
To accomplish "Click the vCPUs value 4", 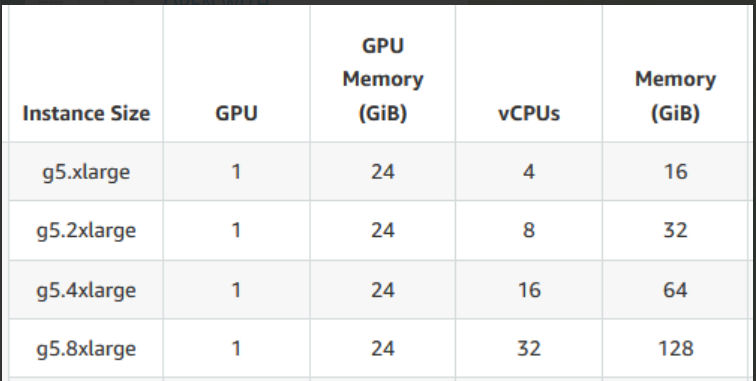I will point(529,172).
